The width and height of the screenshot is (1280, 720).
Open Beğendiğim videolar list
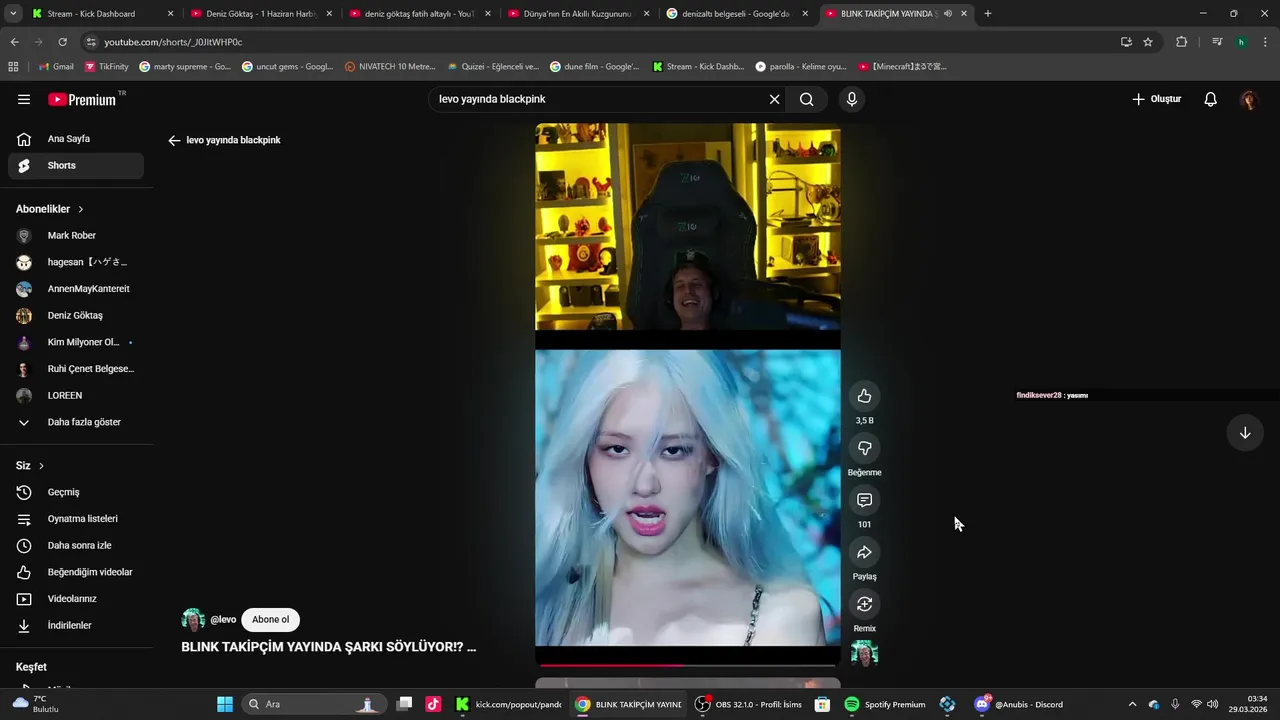[76, 572]
